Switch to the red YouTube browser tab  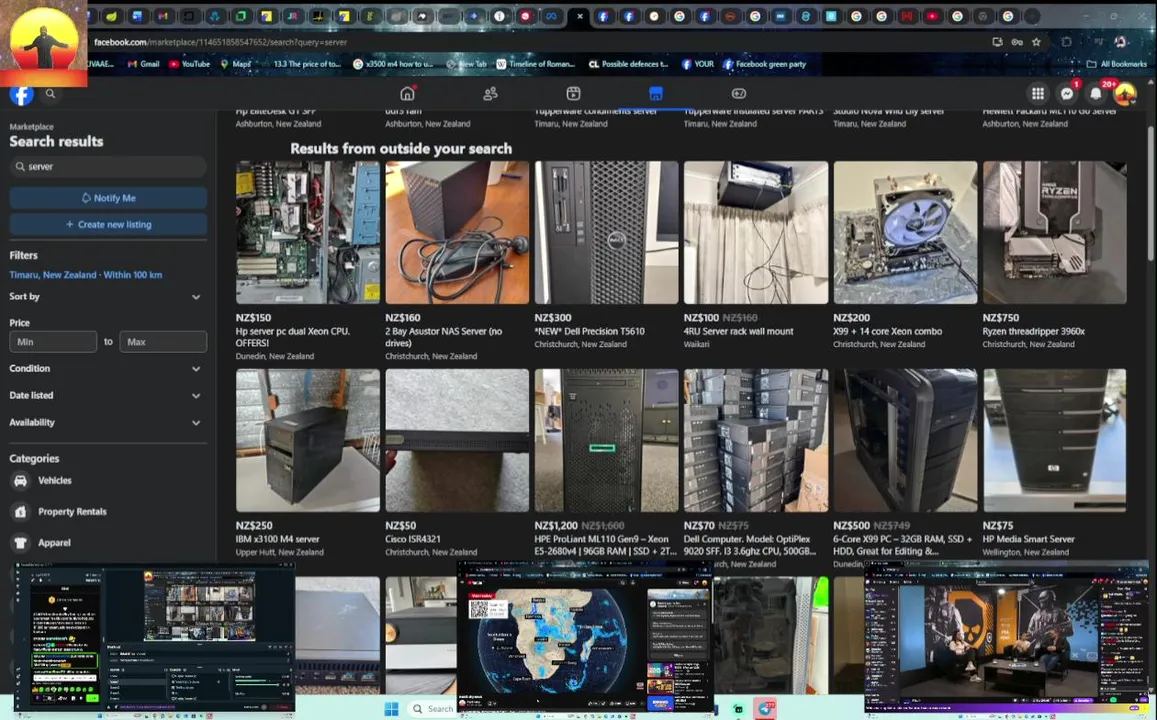tap(932, 16)
